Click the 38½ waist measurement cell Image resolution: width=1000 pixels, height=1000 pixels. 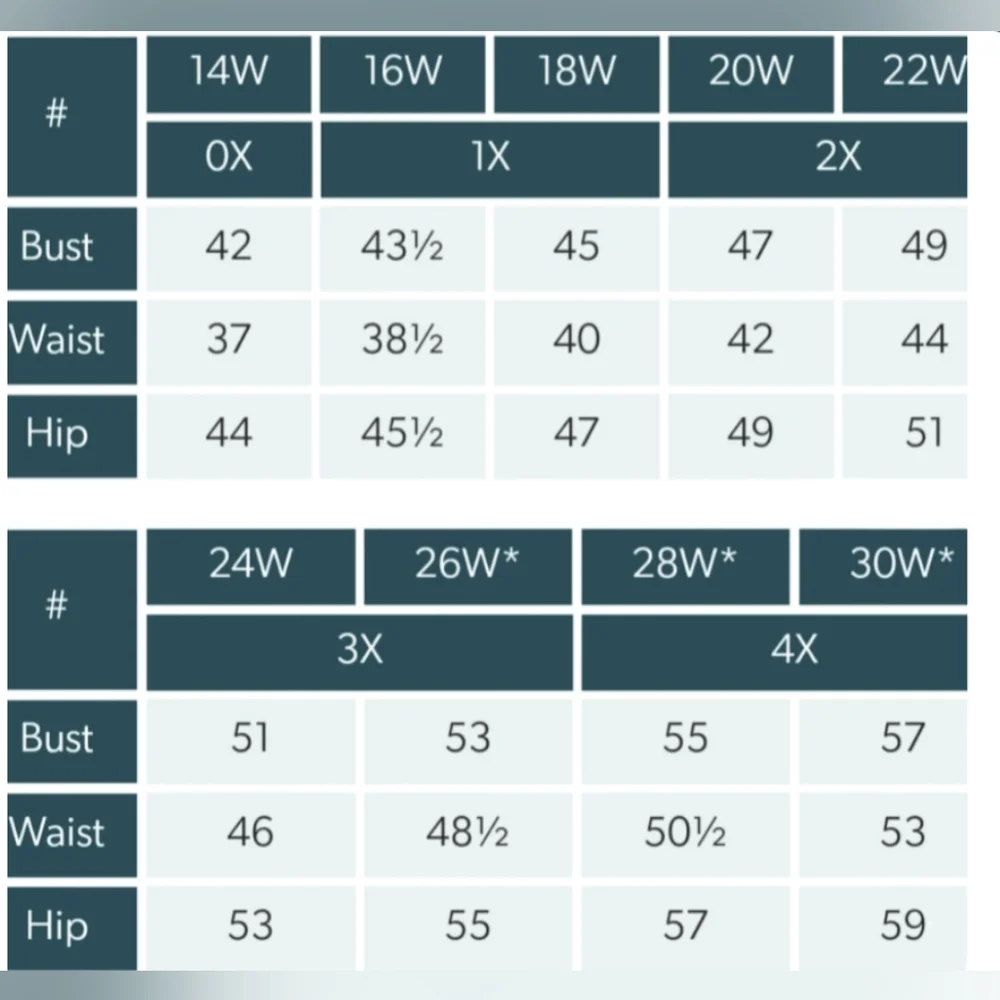[x=402, y=342]
